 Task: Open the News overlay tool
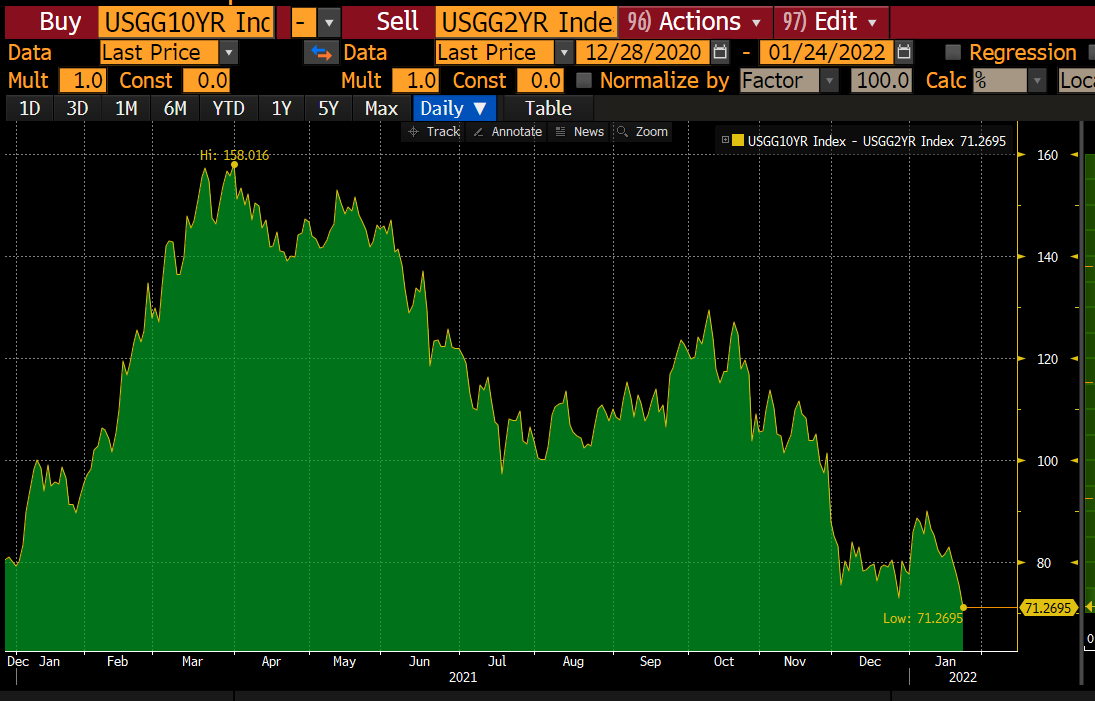579,131
